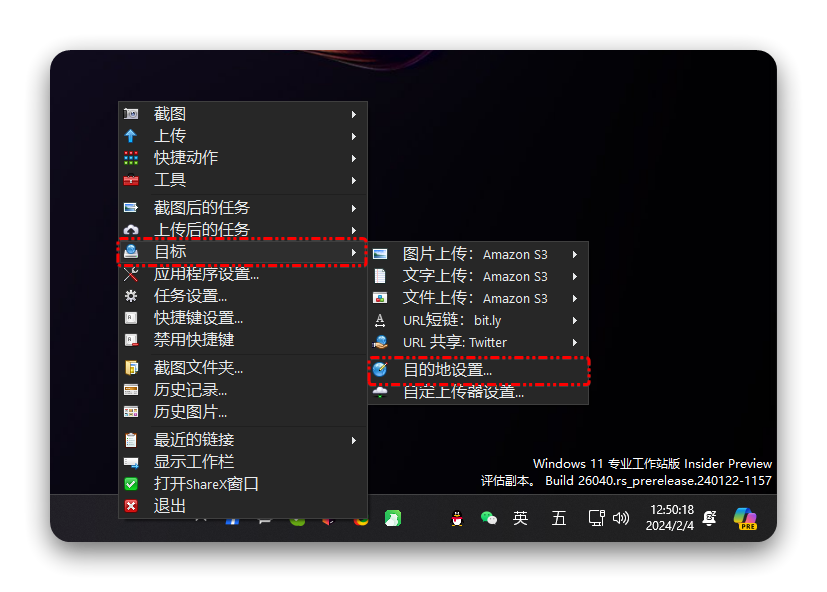827x592 pixels.
Task: Click the keyboard icon for 快捷键设置
Action: tap(131, 318)
